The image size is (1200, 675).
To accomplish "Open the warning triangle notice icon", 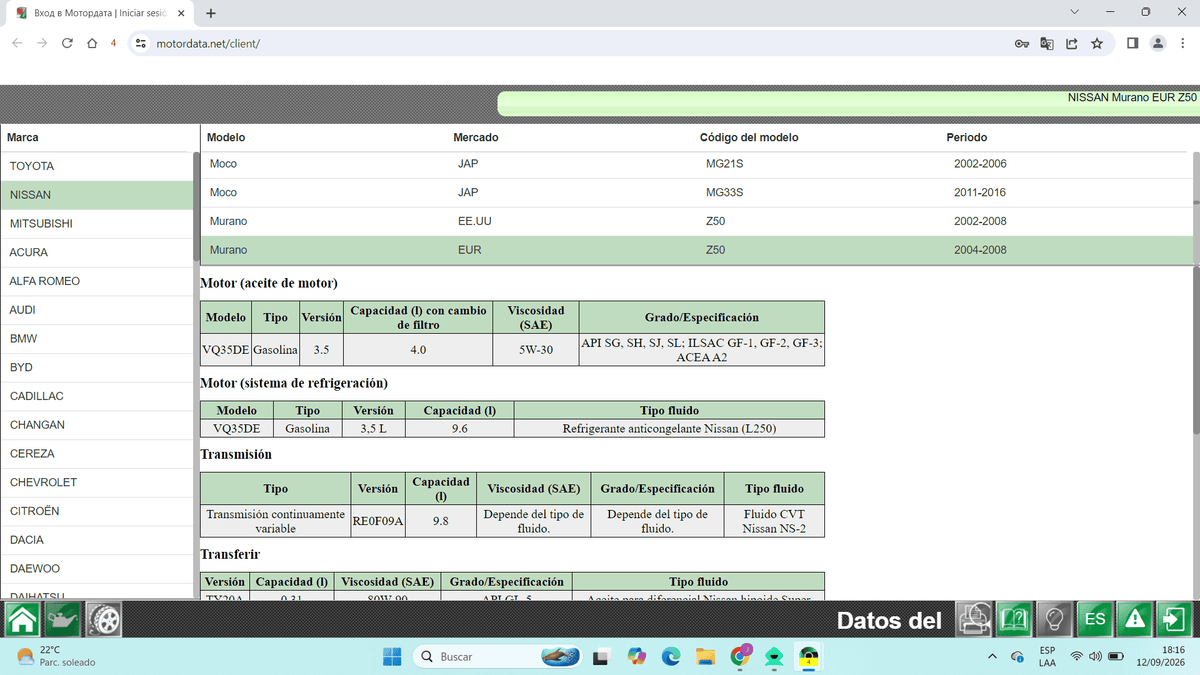I will point(1135,620).
